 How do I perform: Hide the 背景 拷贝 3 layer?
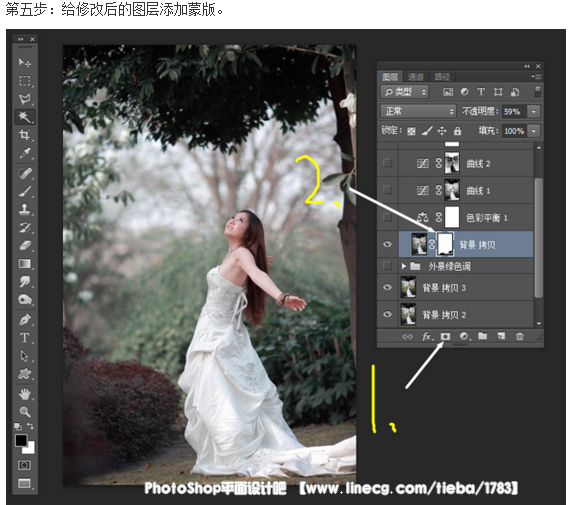pyautogui.click(x=387, y=287)
